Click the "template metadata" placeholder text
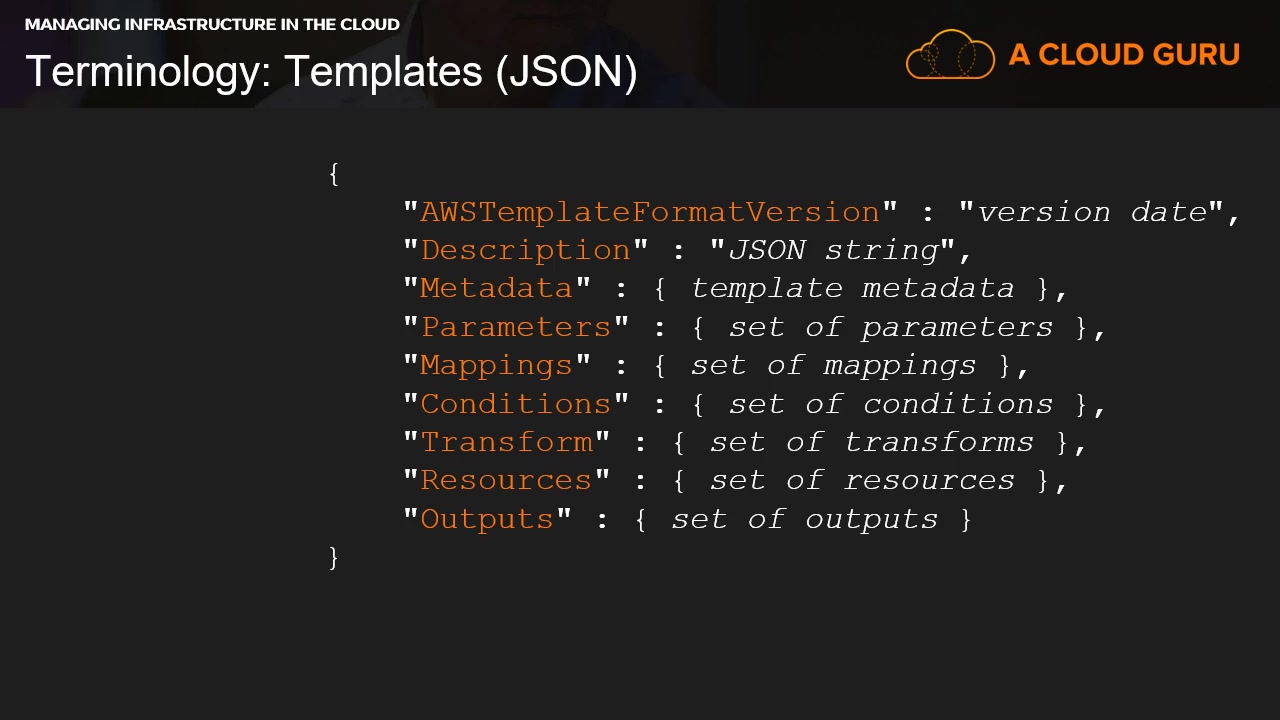1280x720 pixels. pos(852,288)
